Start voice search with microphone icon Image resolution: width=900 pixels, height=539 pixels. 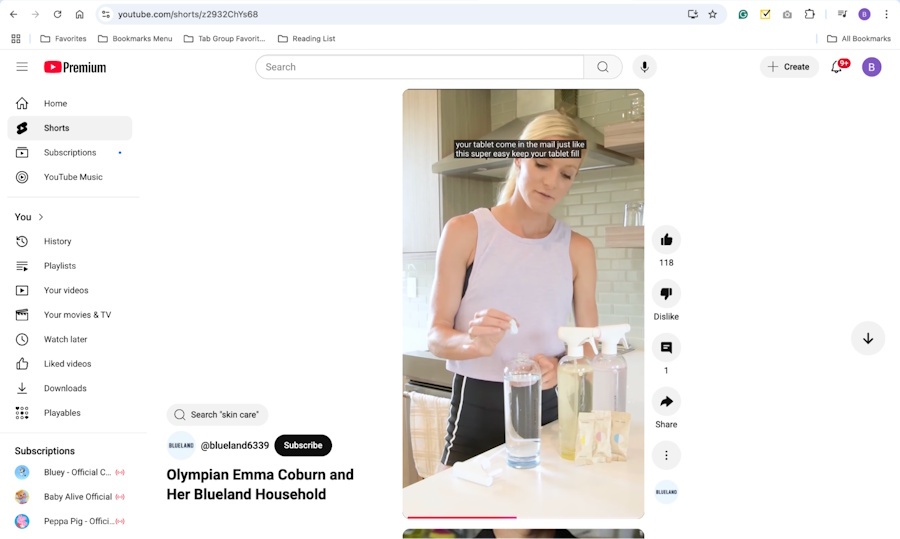pyautogui.click(x=644, y=67)
